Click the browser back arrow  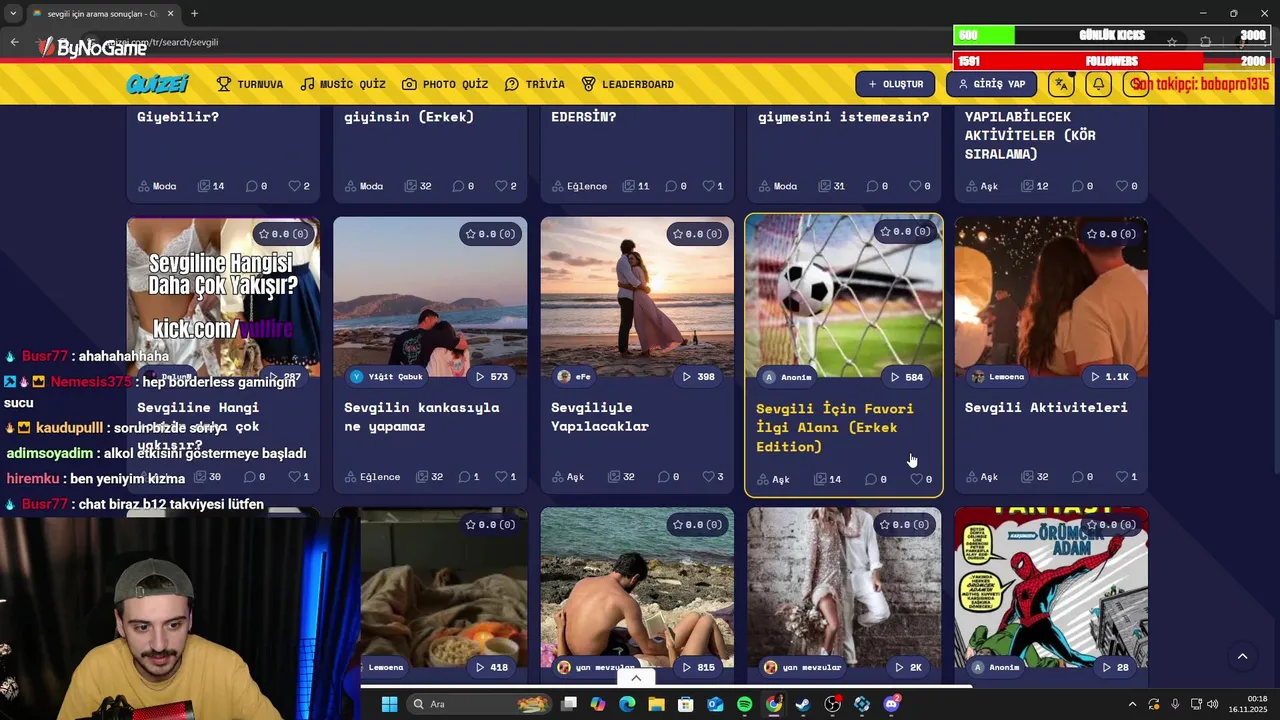pos(14,42)
